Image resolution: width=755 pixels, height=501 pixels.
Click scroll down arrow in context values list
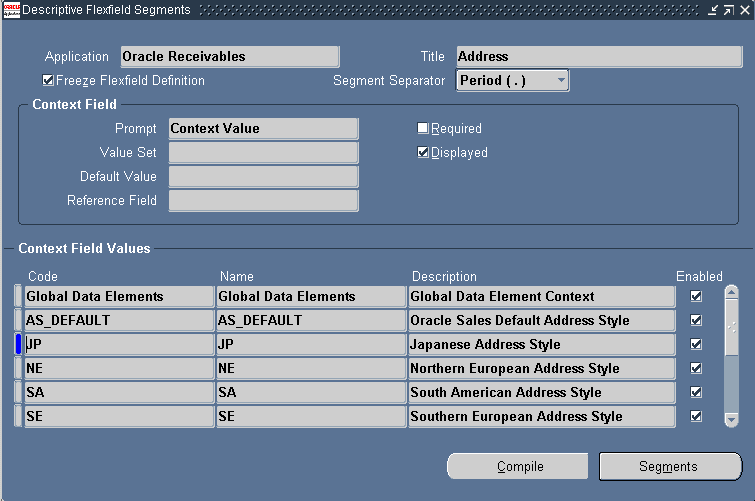(x=731, y=420)
